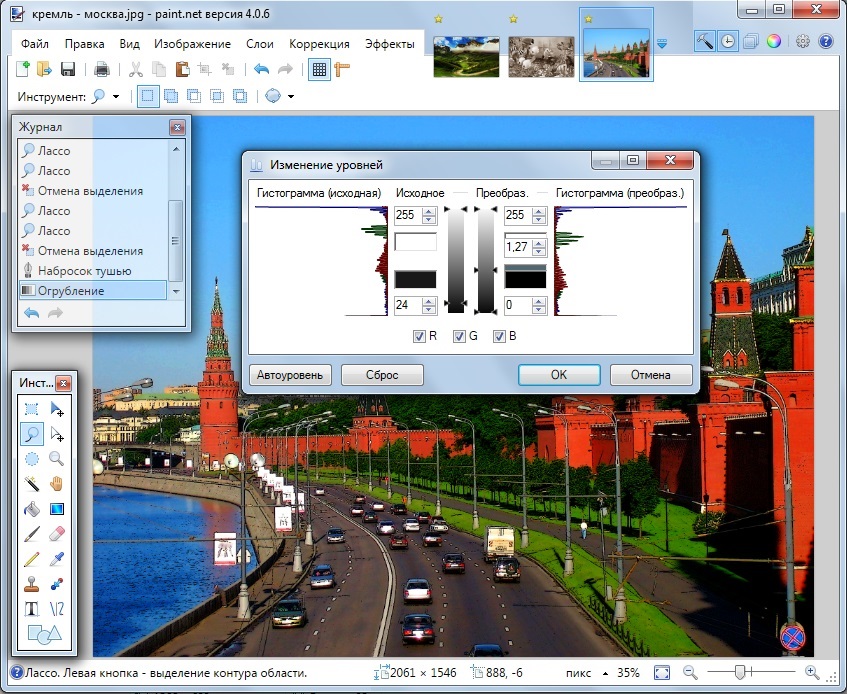Image resolution: width=847 pixels, height=694 pixels.
Task: Expand the image list dropdown arrow
Action: (x=662, y=44)
